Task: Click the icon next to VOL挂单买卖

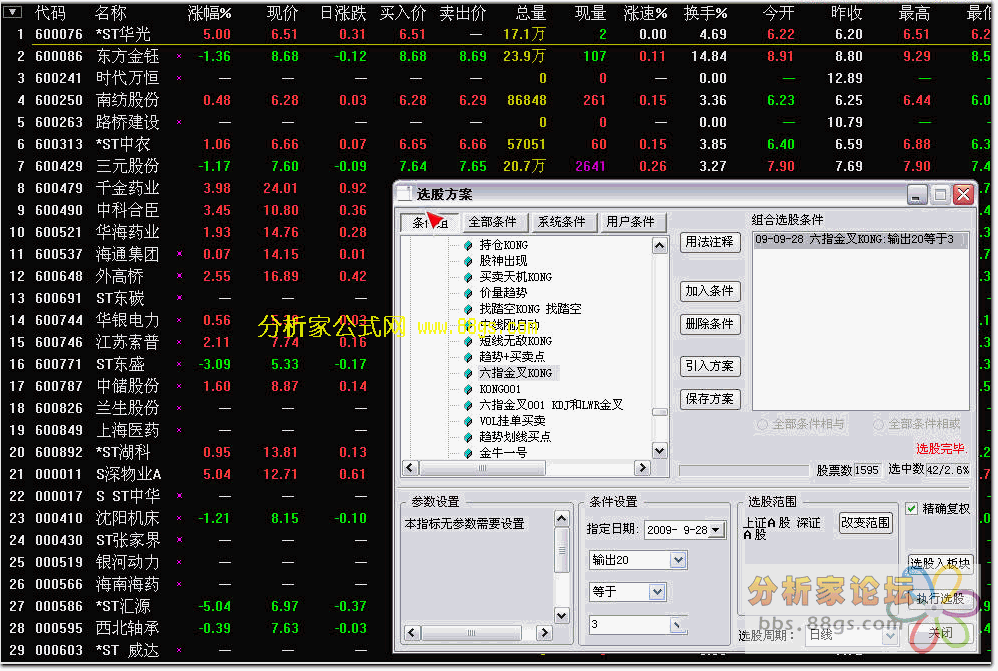Action: (468, 421)
